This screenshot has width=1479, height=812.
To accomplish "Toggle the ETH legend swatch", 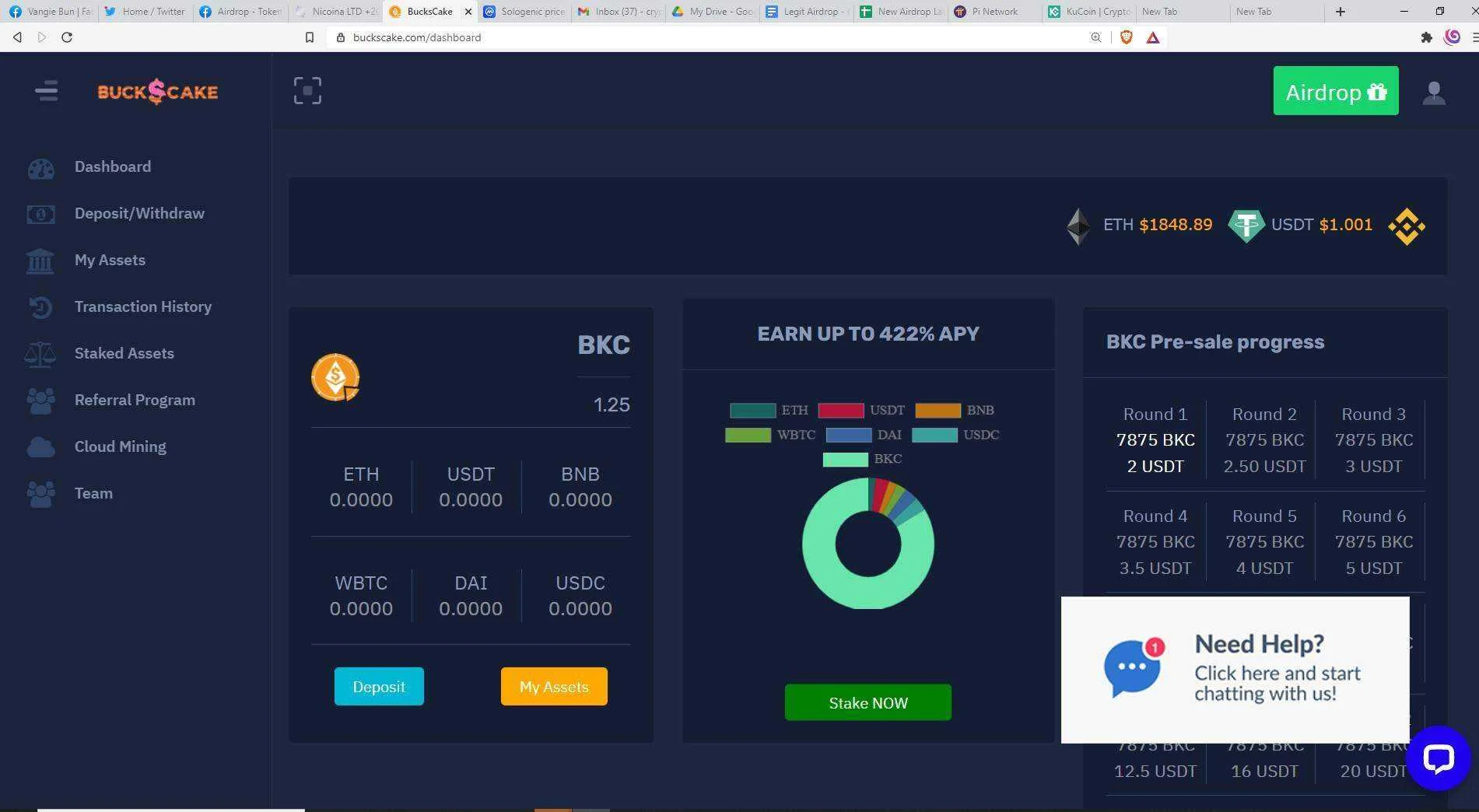I will [752, 411].
